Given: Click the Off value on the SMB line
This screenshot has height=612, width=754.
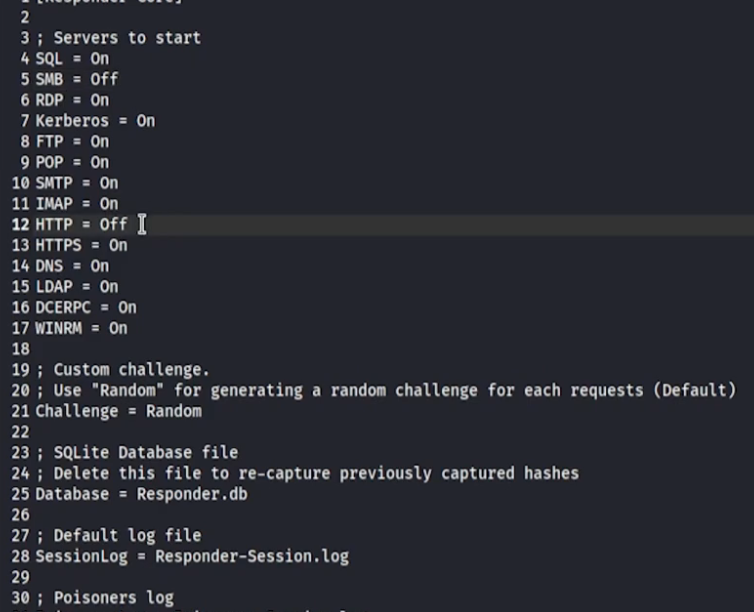Looking at the screenshot, I should (x=104, y=79).
